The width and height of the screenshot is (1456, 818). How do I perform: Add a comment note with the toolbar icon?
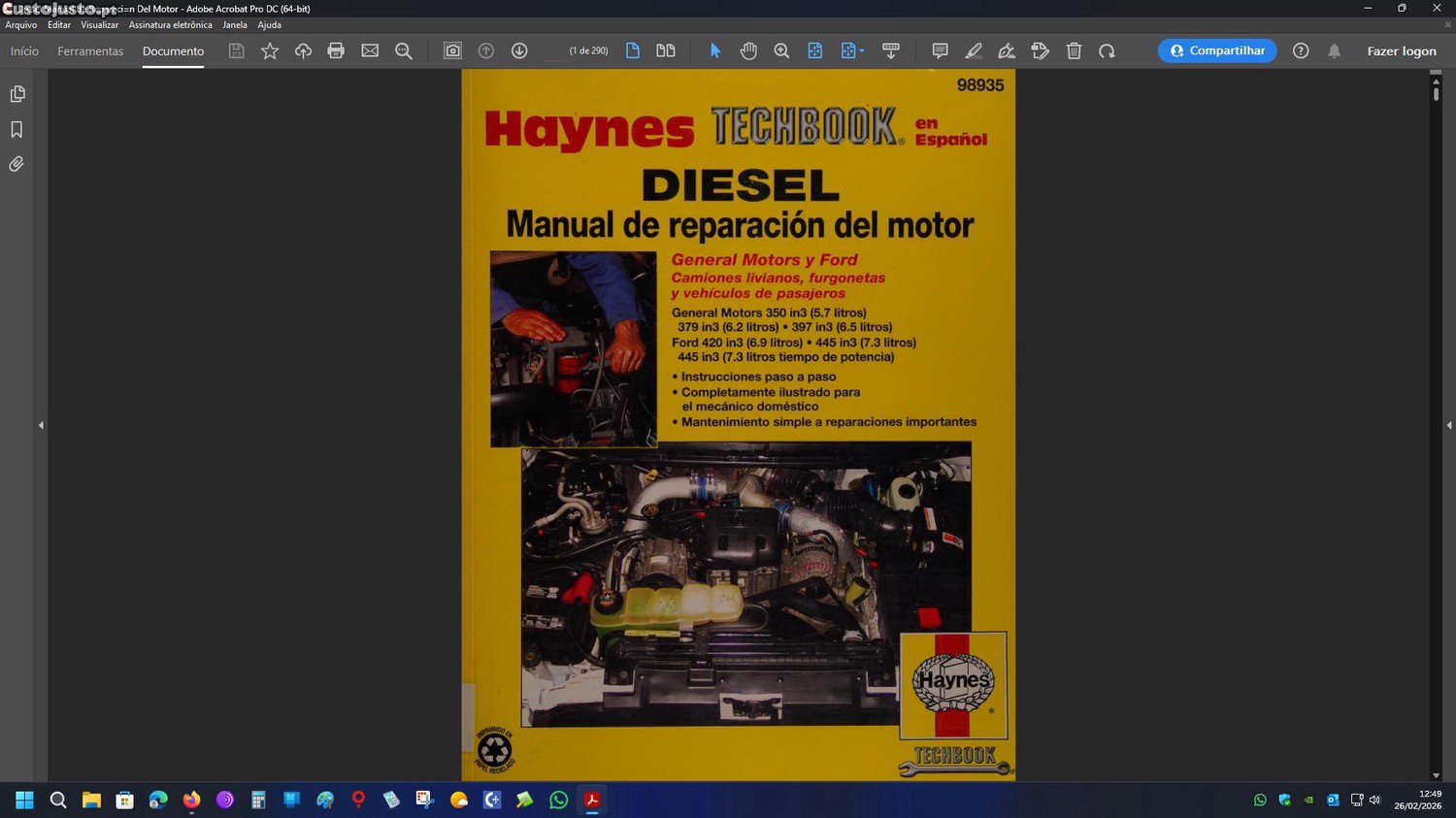pyautogui.click(x=940, y=51)
